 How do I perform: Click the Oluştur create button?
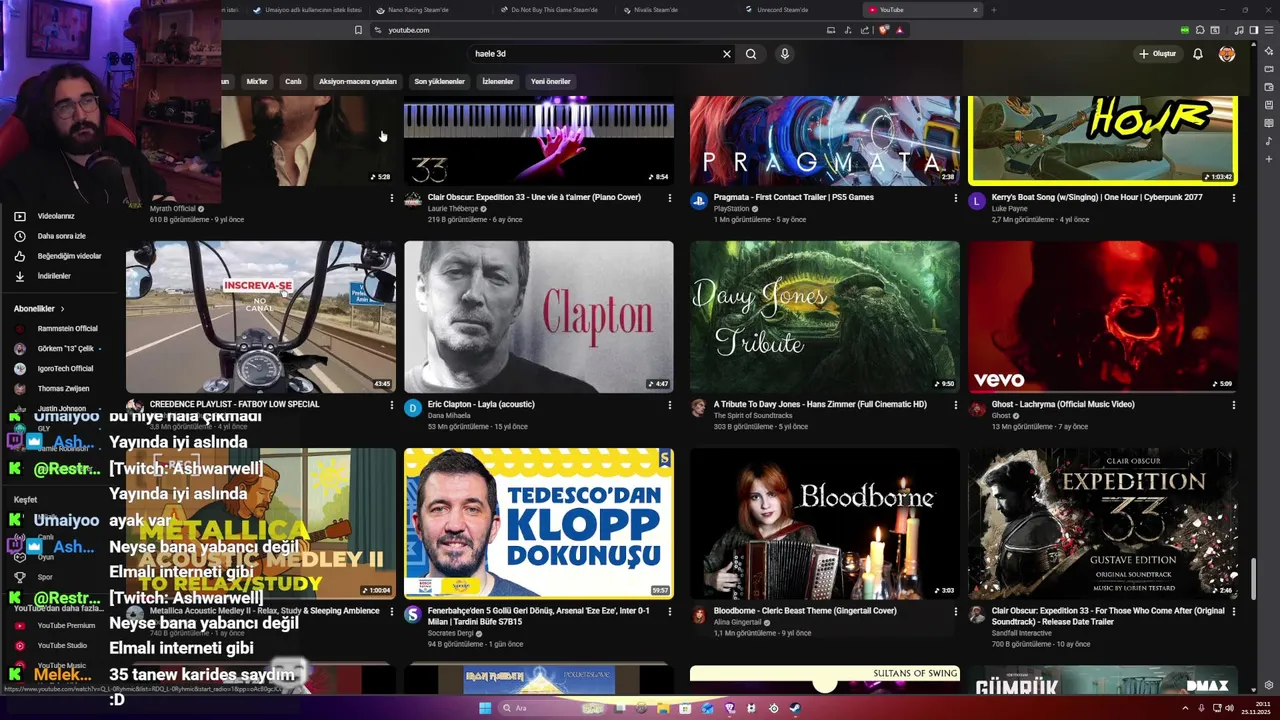click(1158, 54)
